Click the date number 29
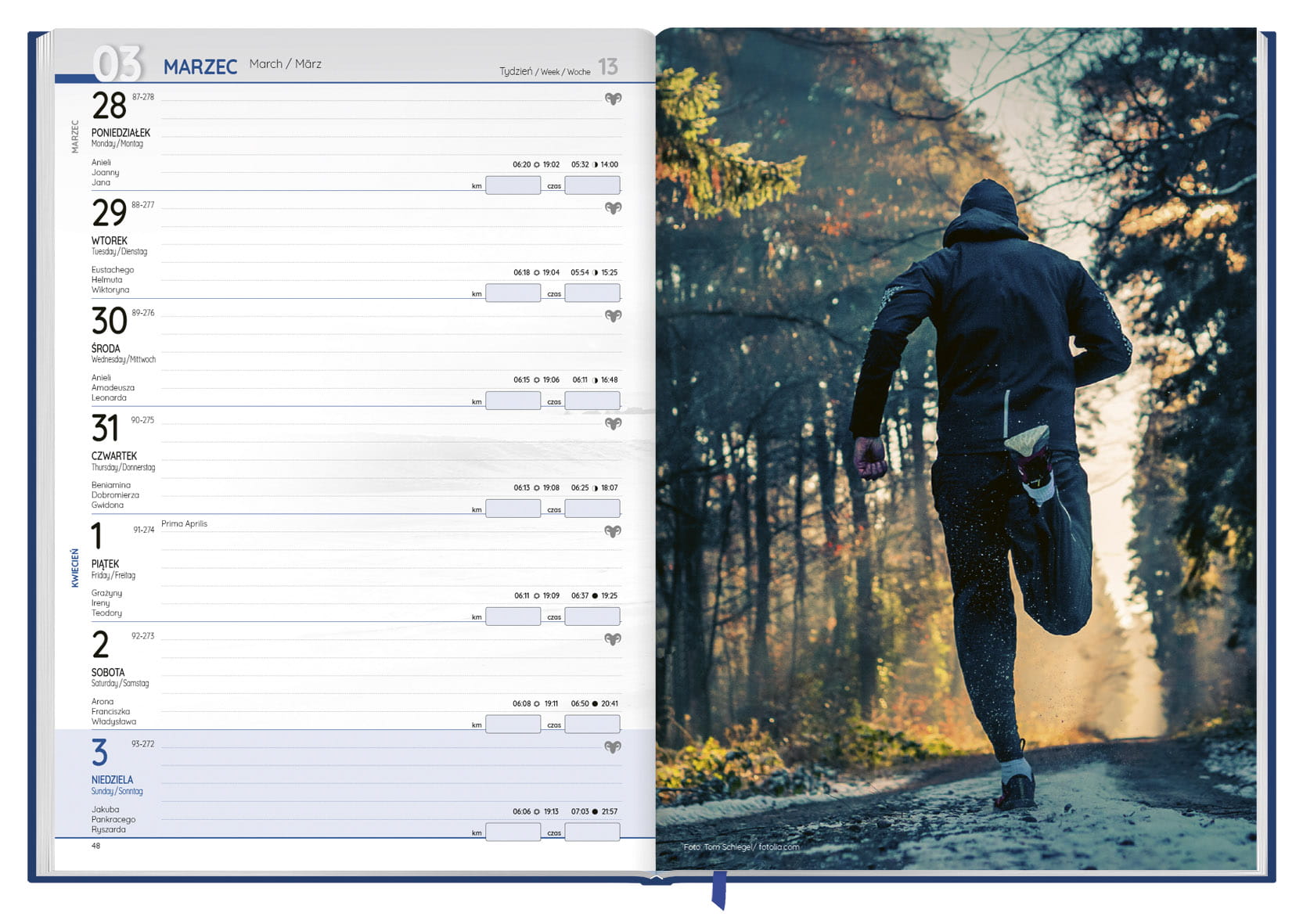The height and width of the screenshot is (924, 1303). click(x=109, y=213)
